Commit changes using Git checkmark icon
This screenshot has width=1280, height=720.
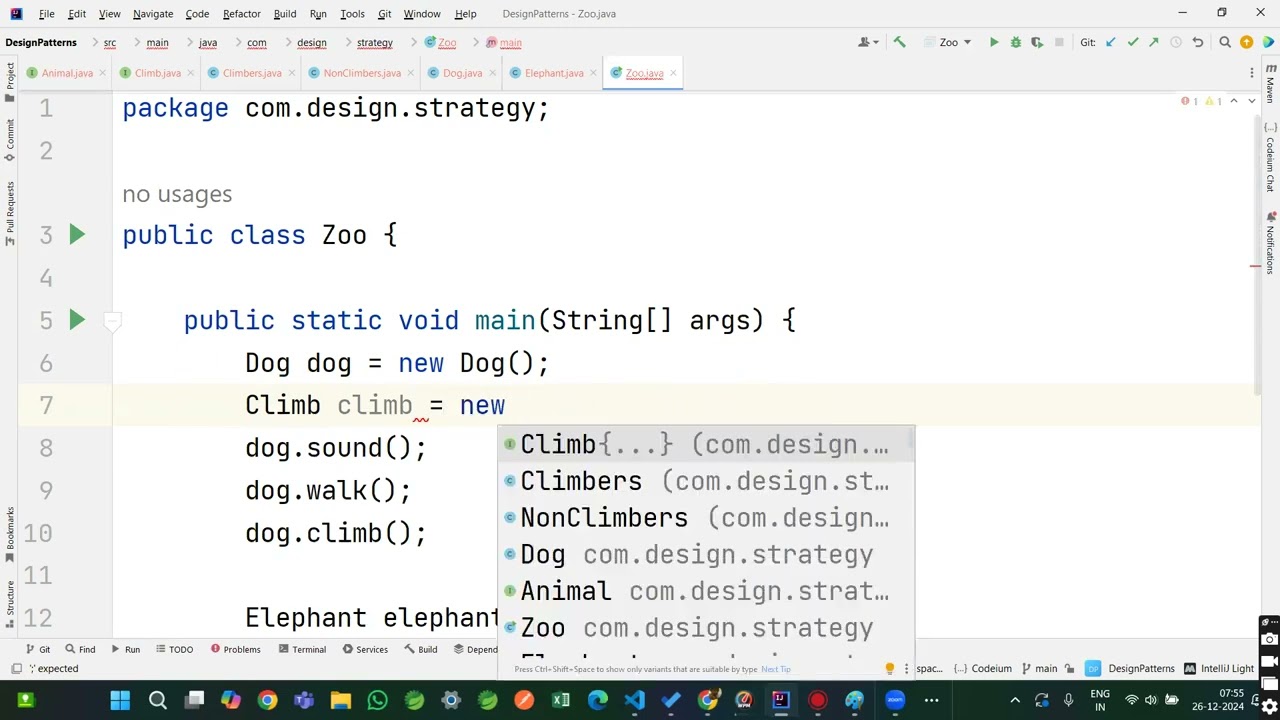point(1132,42)
